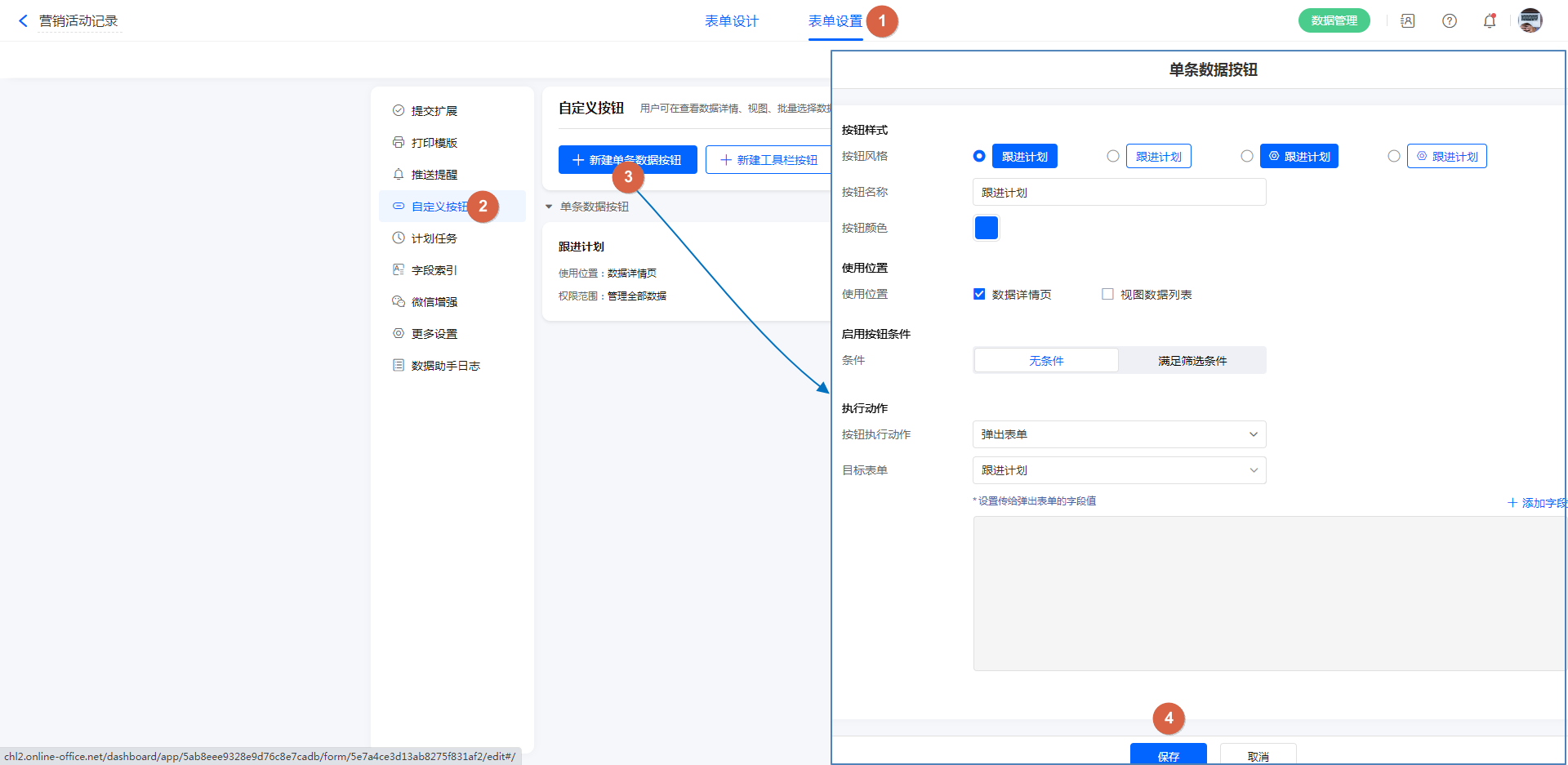Expand the 按钮执行动作 dropdown
1568x765 pixels.
pyautogui.click(x=1119, y=434)
